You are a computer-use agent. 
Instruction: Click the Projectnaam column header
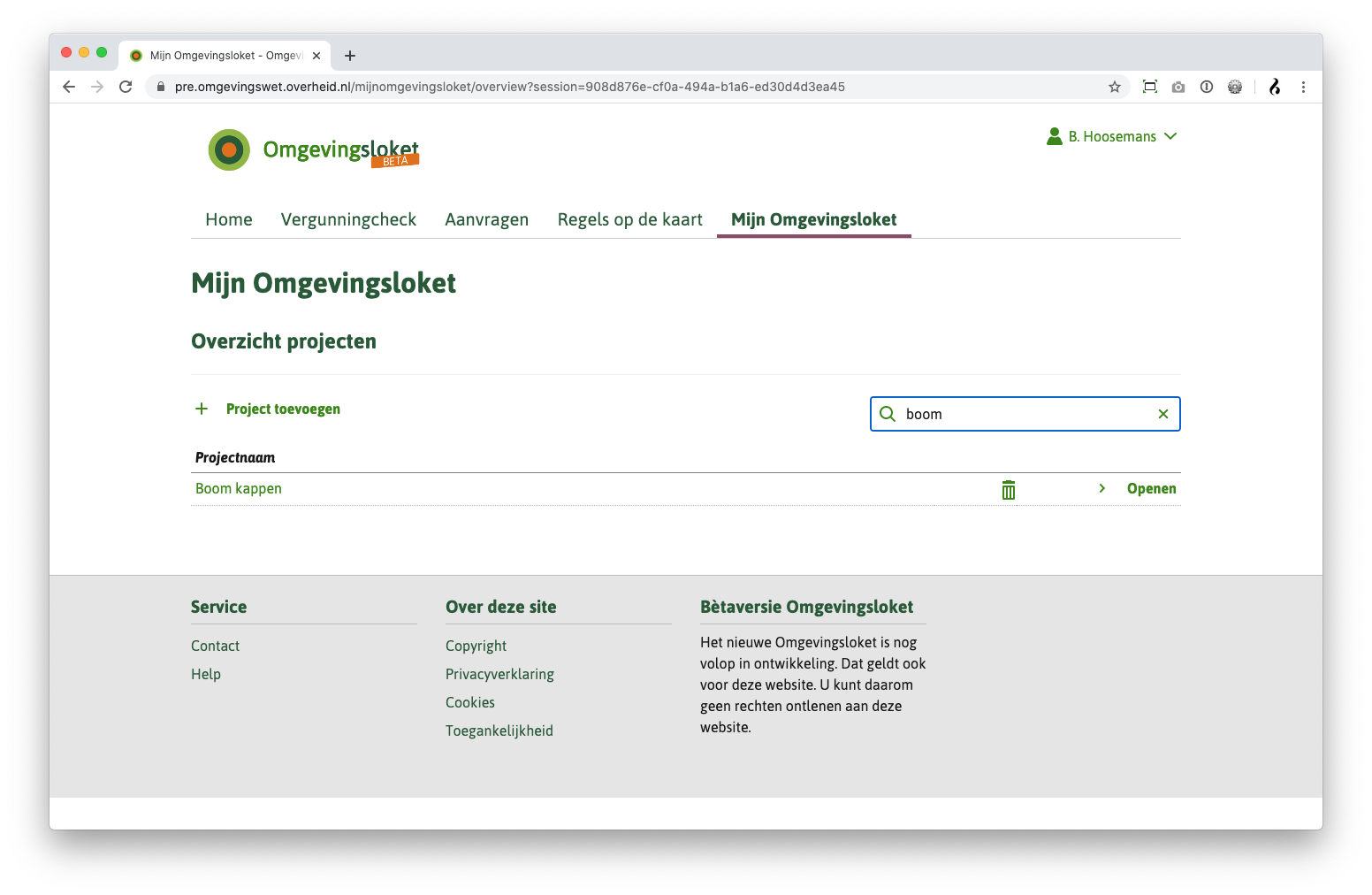(235, 457)
